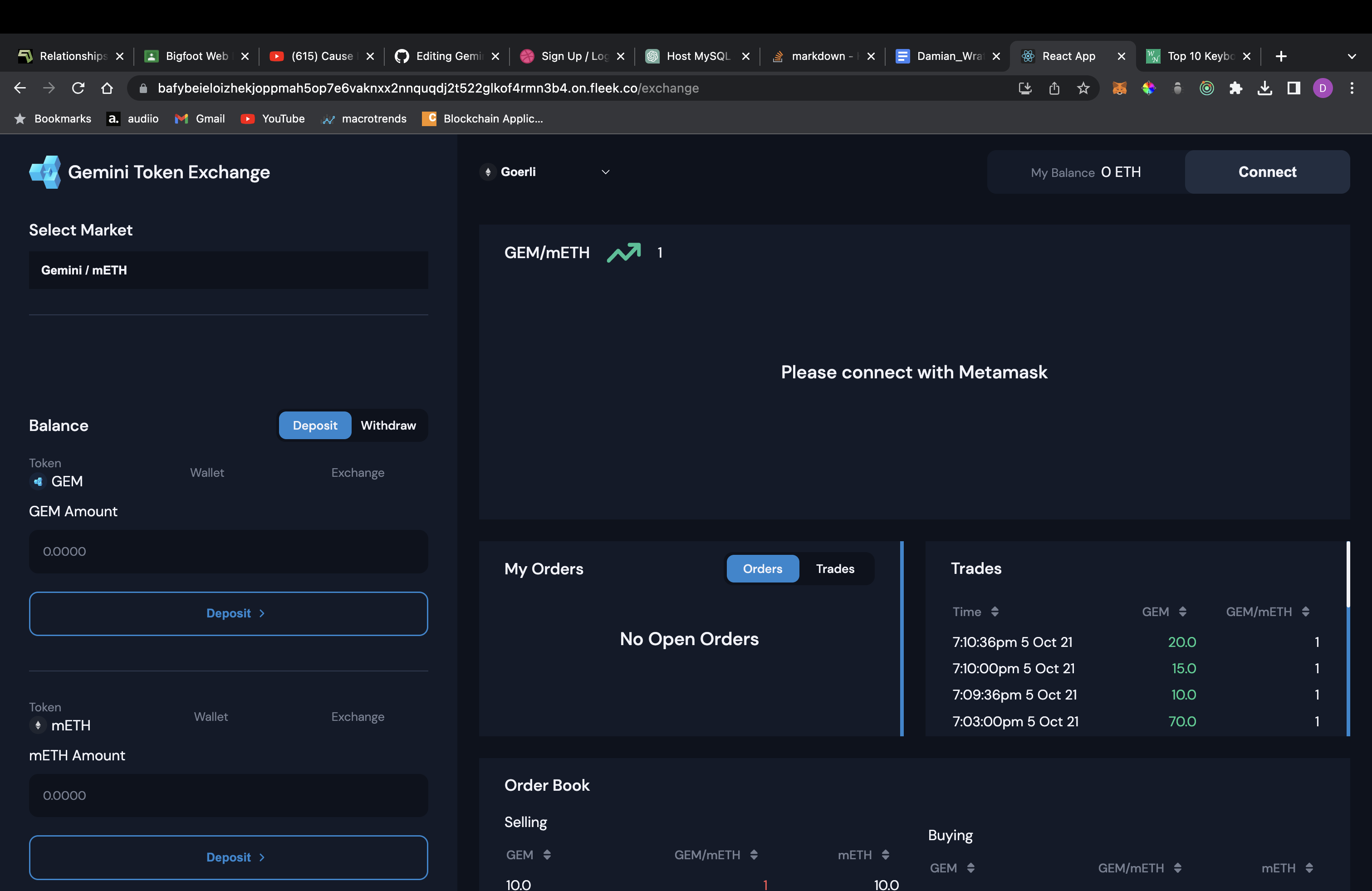Image resolution: width=1372 pixels, height=891 pixels.
Task: Switch the Balance panel to Withdraw
Action: tap(387, 426)
